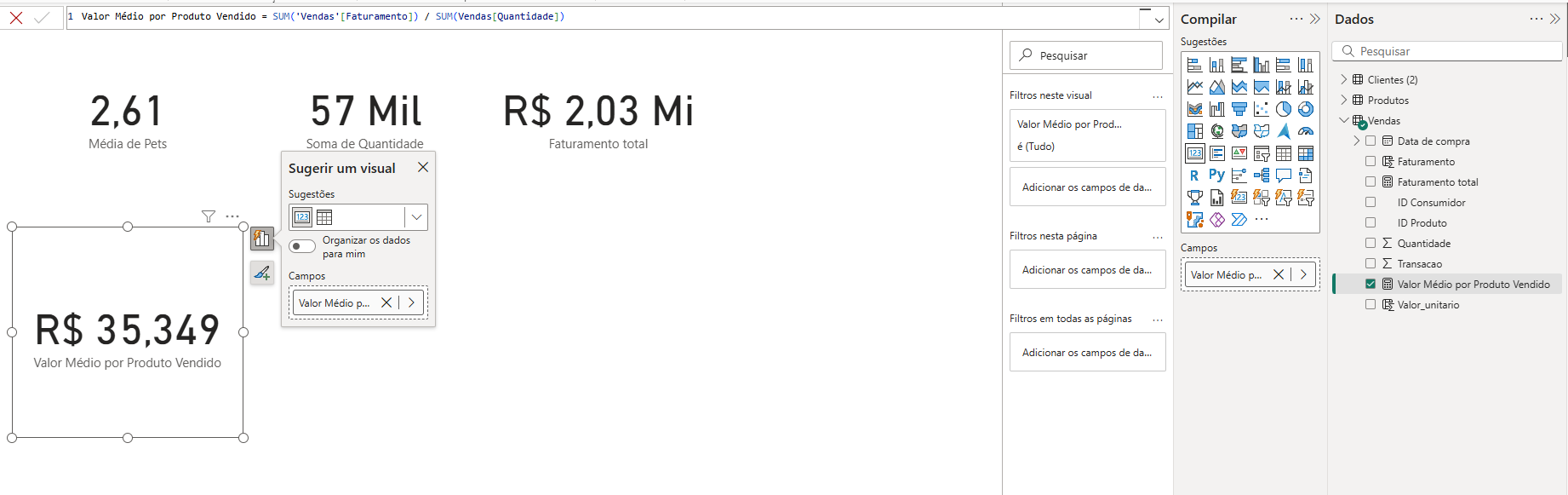Pick the gauge visual icon
The image size is (1568, 495).
tap(1306, 131)
